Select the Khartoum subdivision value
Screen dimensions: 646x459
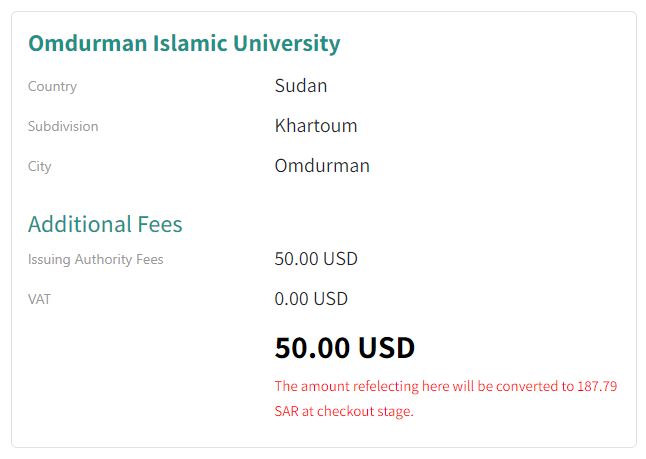click(x=316, y=125)
